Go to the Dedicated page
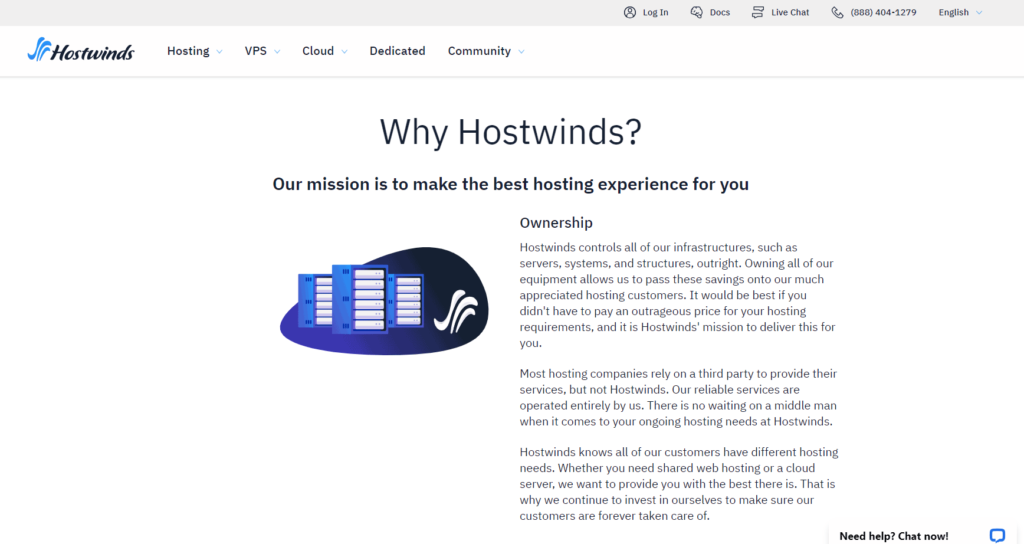The height and width of the screenshot is (544, 1024). (x=397, y=51)
